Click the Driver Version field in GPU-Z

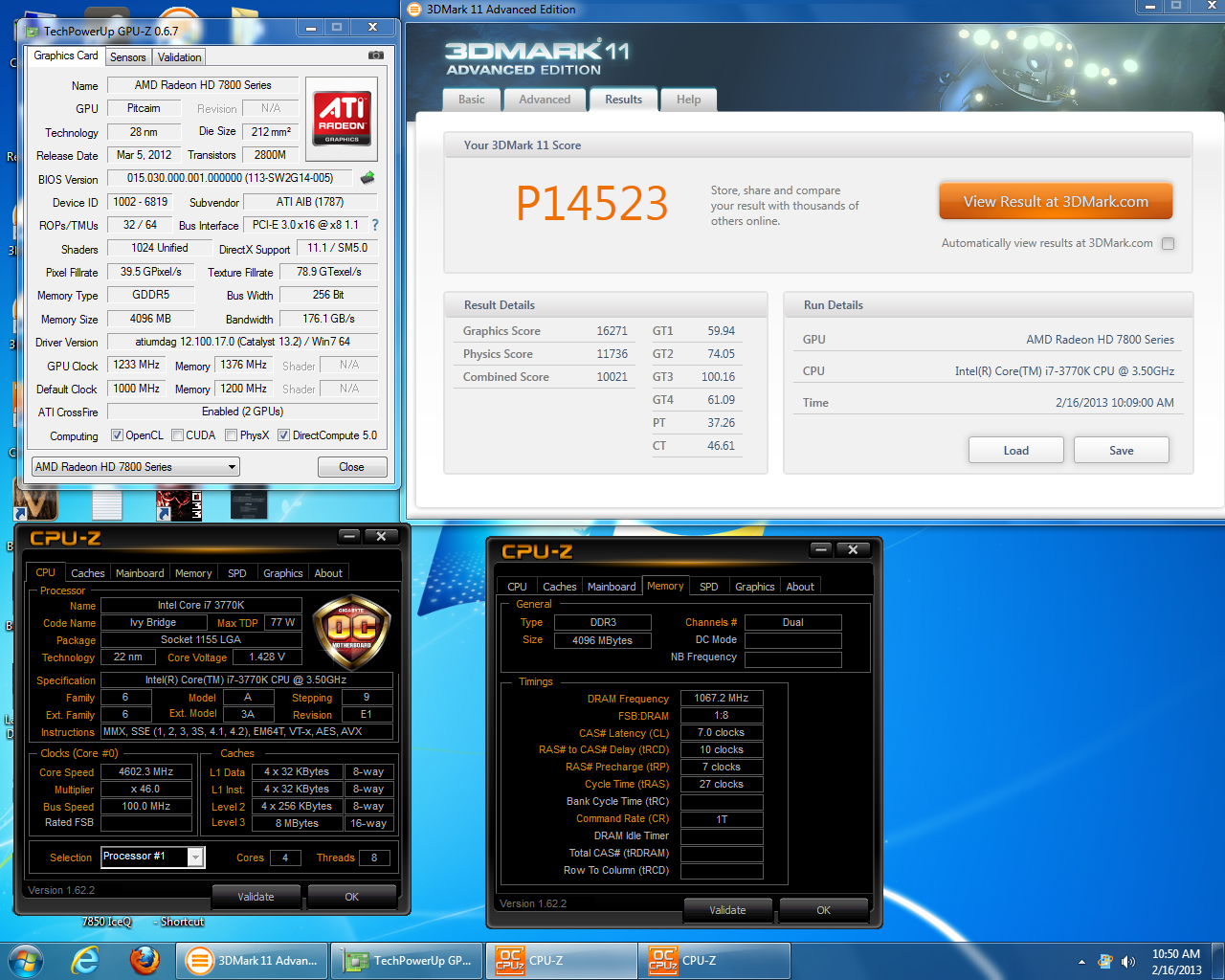pyautogui.click(x=242, y=342)
